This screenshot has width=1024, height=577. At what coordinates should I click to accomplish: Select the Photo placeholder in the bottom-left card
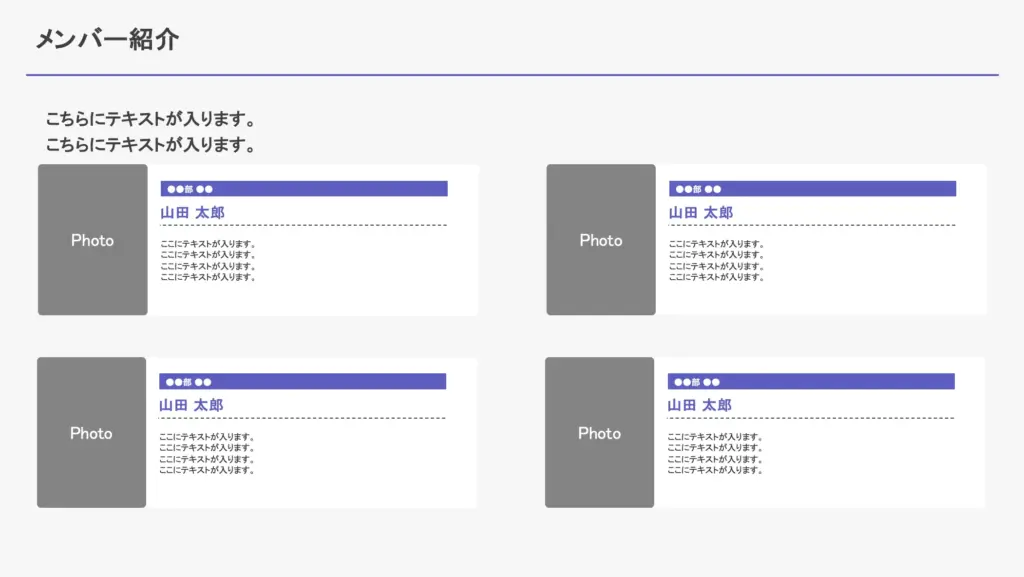pyautogui.click(x=91, y=433)
